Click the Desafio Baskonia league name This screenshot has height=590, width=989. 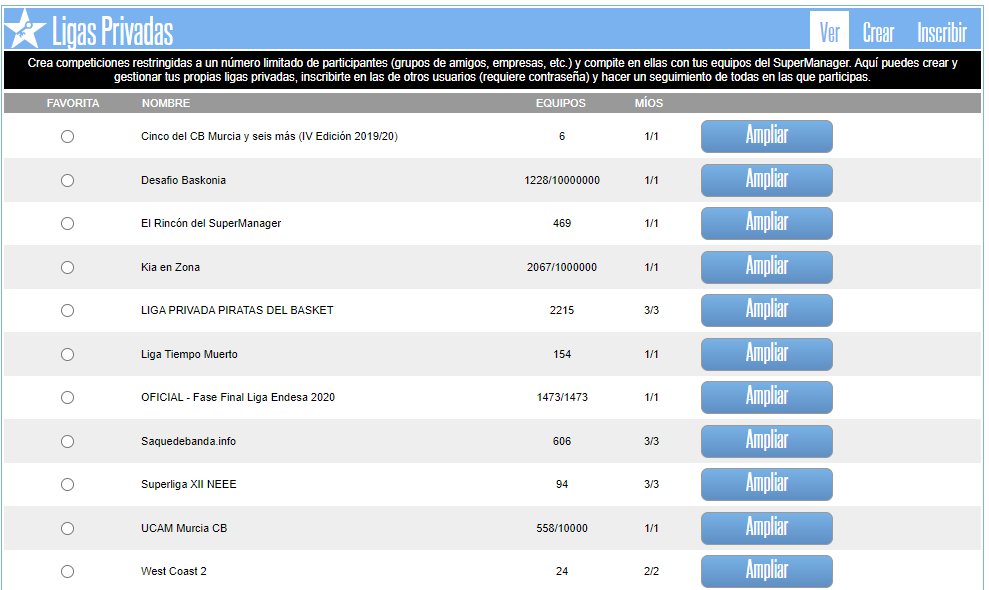coord(183,181)
